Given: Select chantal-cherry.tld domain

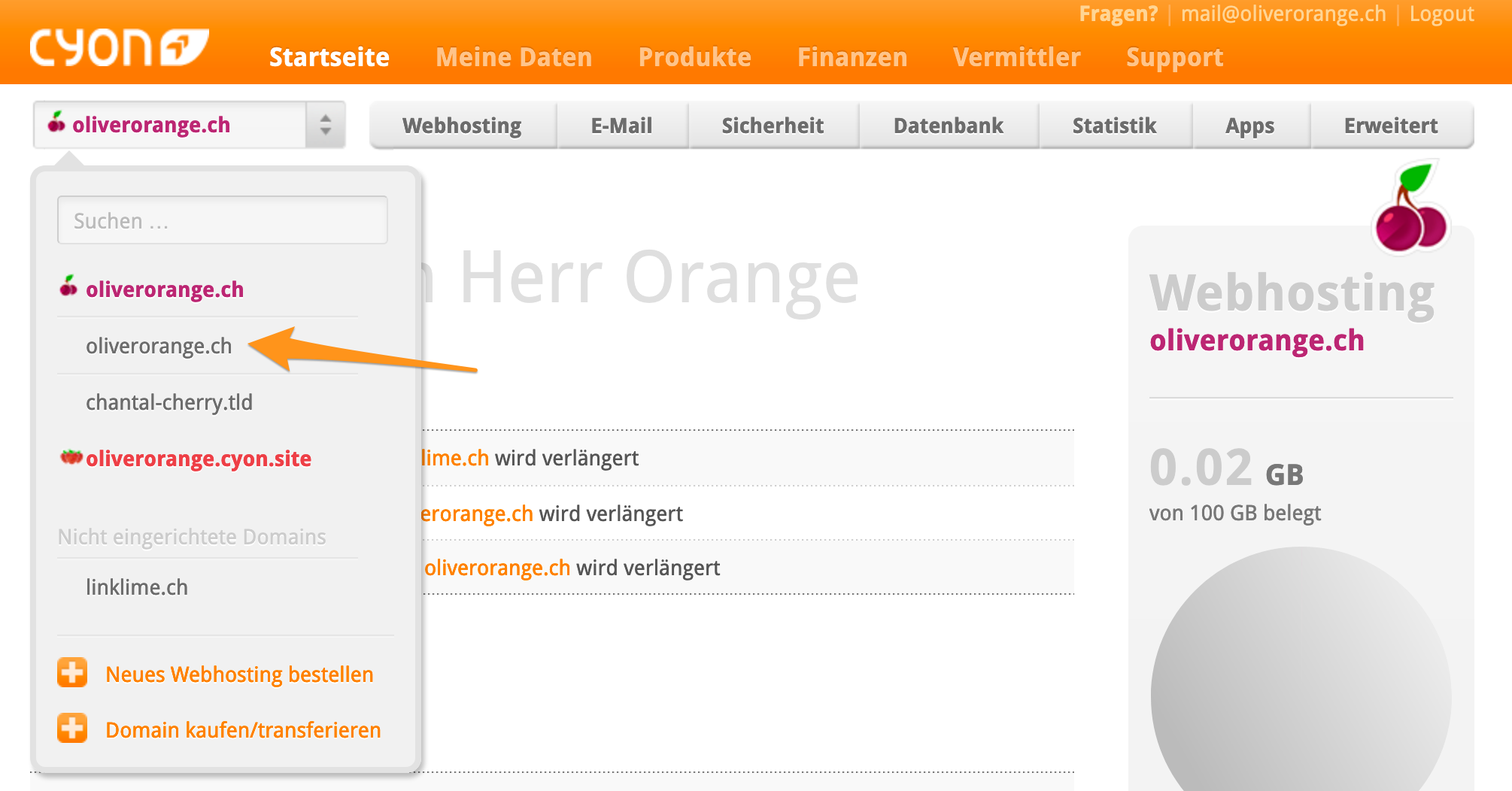Looking at the screenshot, I should click(x=169, y=402).
